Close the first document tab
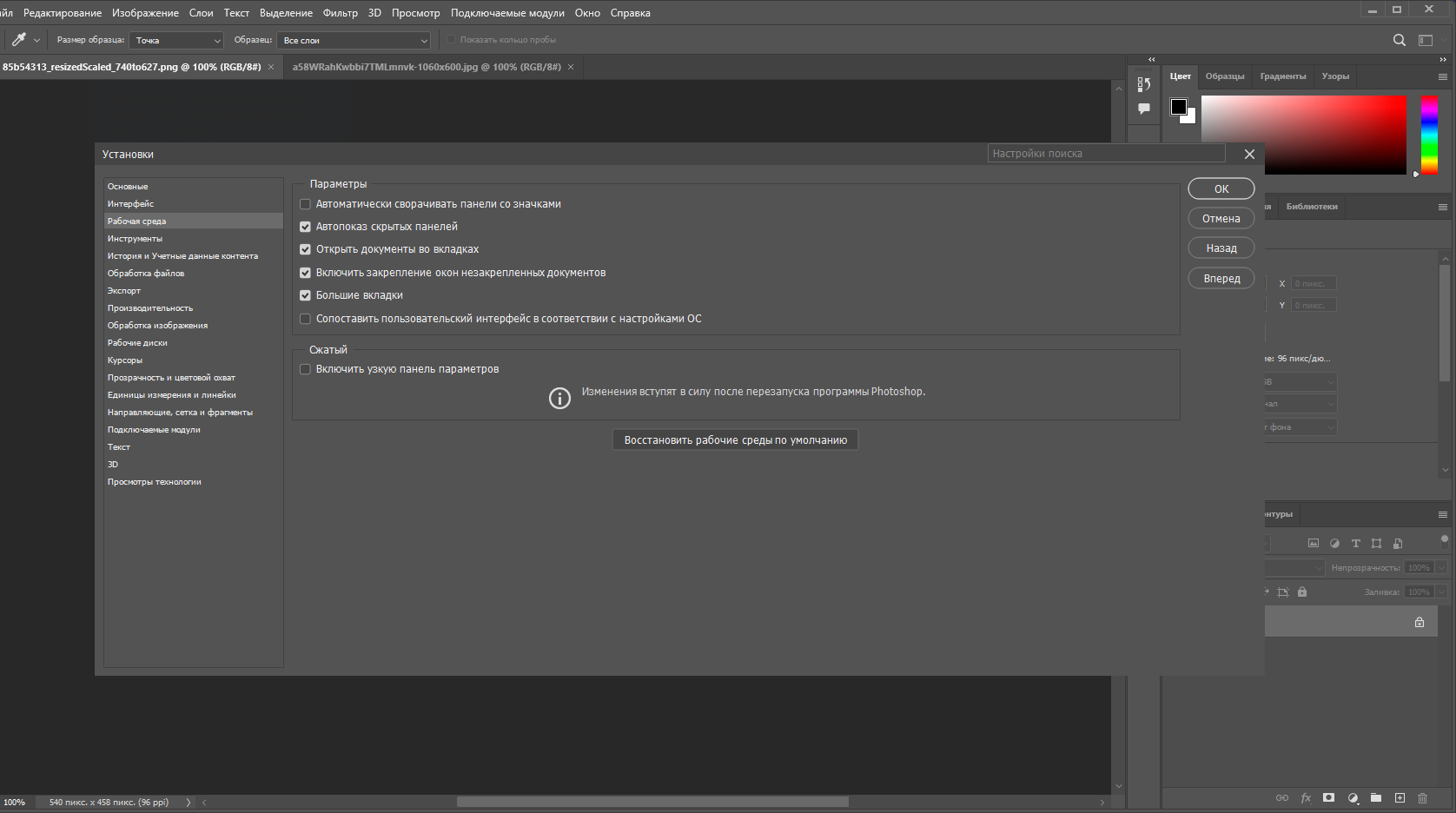 pyautogui.click(x=271, y=67)
